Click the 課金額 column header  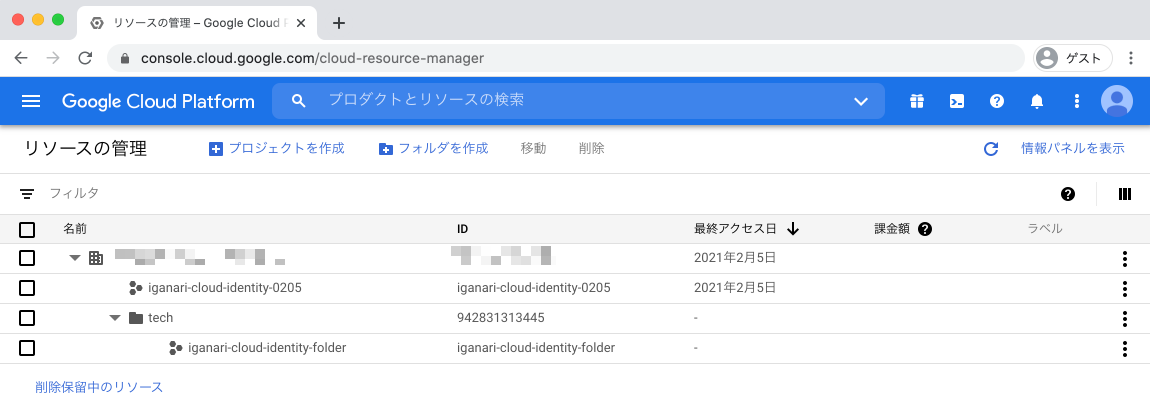pos(892,229)
